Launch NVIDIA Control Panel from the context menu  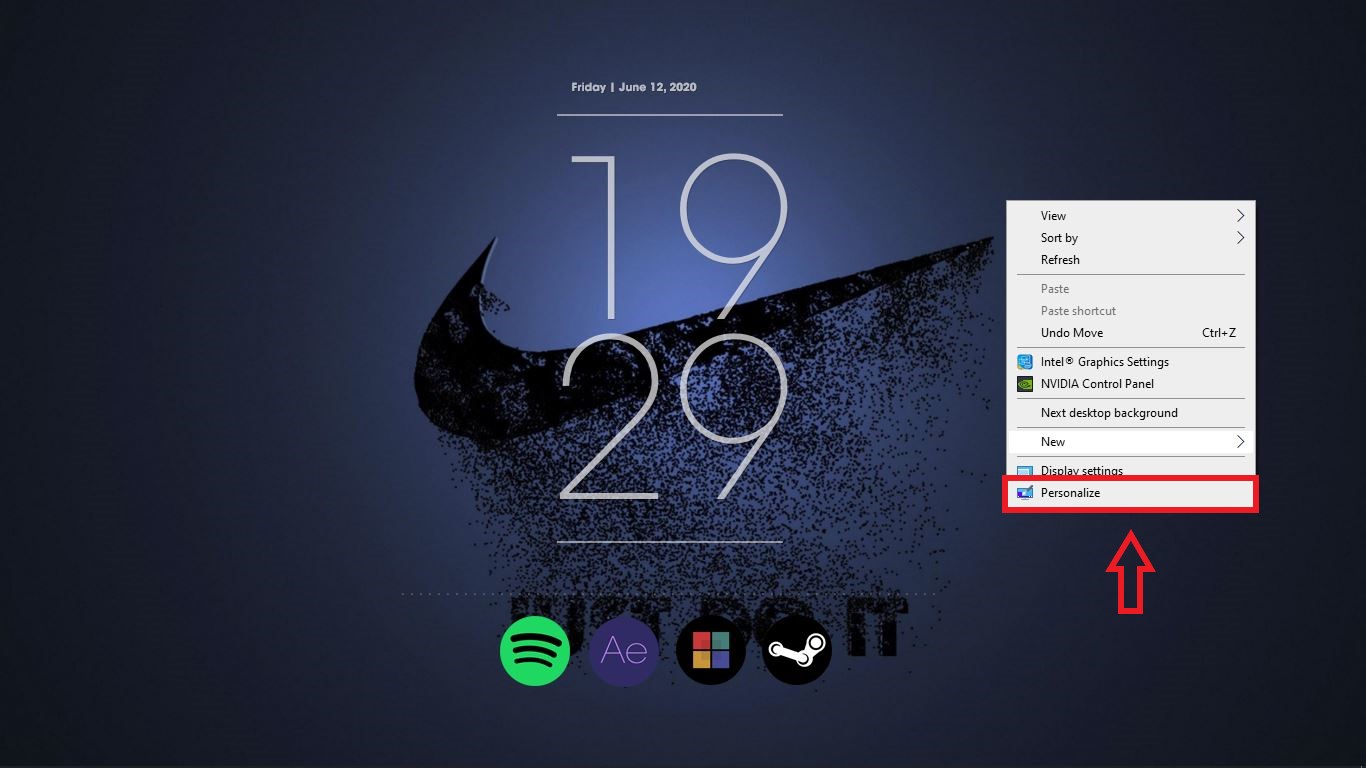pos(1130,384)
